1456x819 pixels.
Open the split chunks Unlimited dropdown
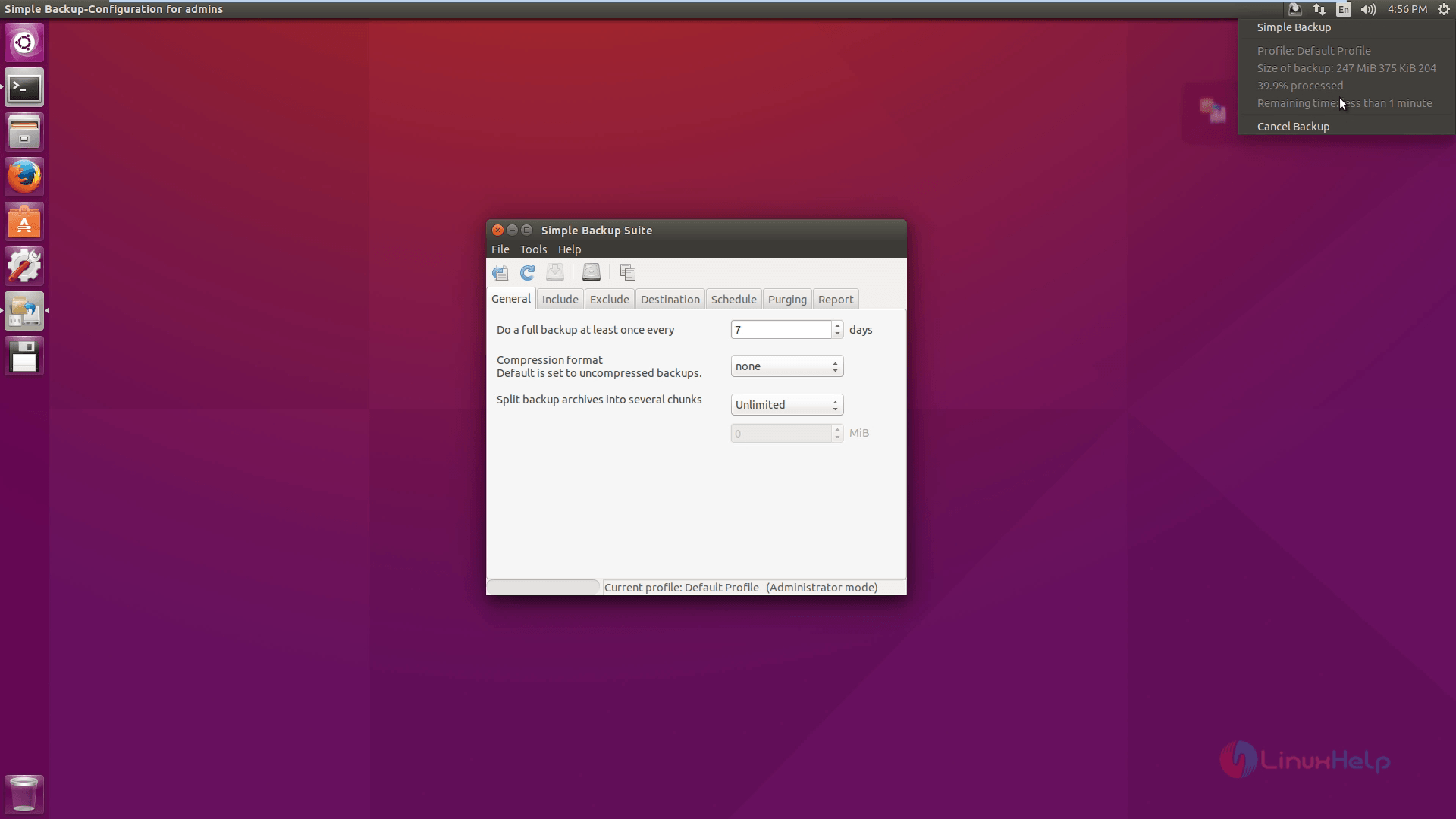787,405
